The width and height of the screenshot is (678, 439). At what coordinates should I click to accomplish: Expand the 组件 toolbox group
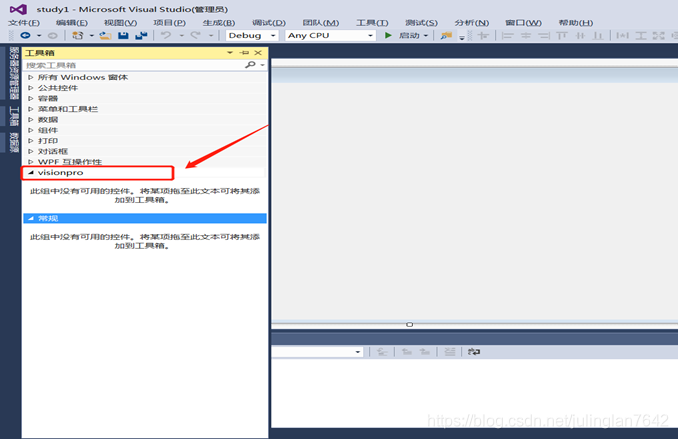[x=31, y=130]
